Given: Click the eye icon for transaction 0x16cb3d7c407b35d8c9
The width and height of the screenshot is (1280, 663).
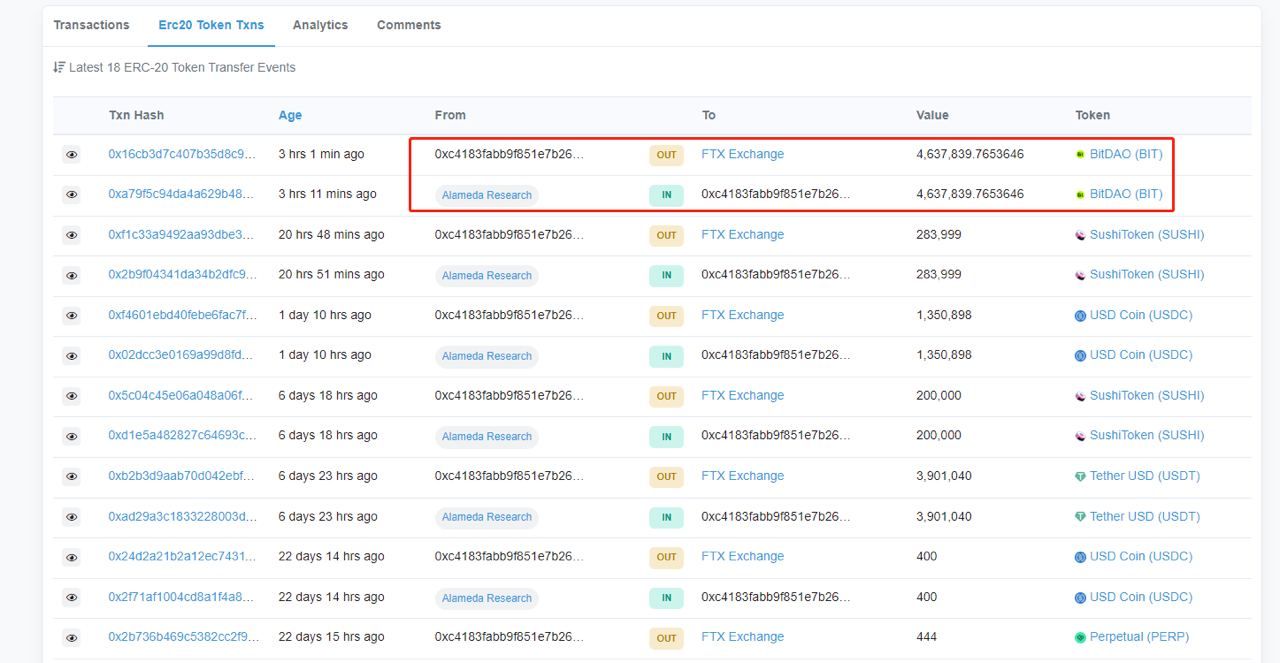Looking at the screenshot, I should coord(71,155).
